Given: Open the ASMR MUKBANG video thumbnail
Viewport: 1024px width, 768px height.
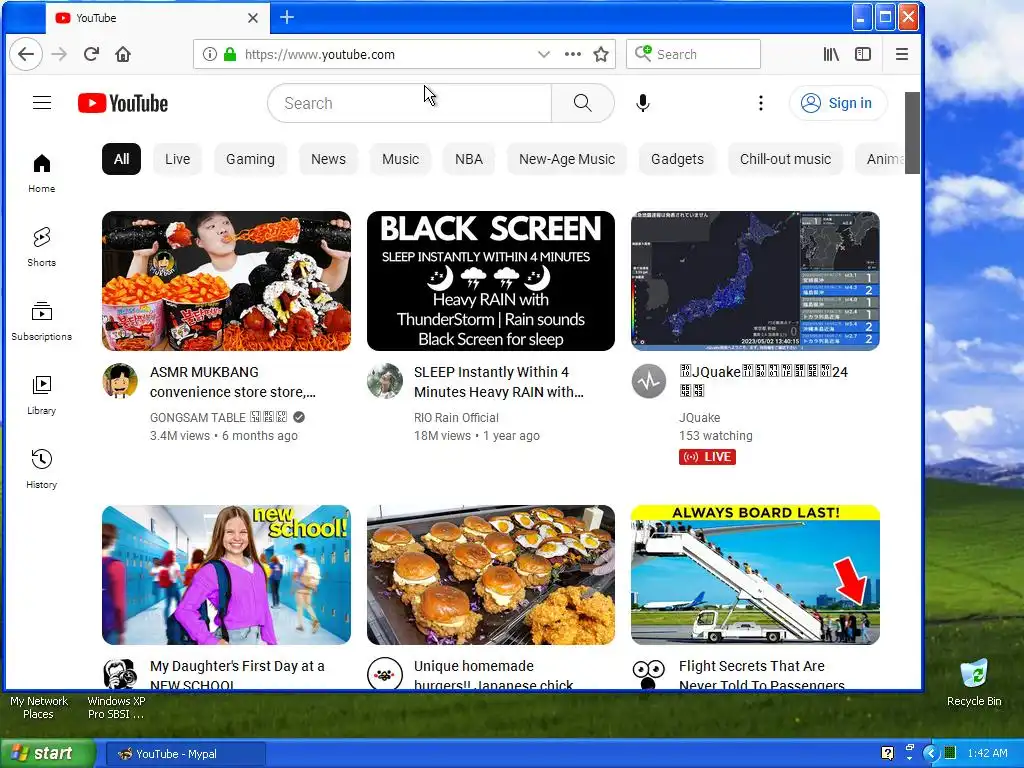Looking at the screenshot, I should [226, 281].
